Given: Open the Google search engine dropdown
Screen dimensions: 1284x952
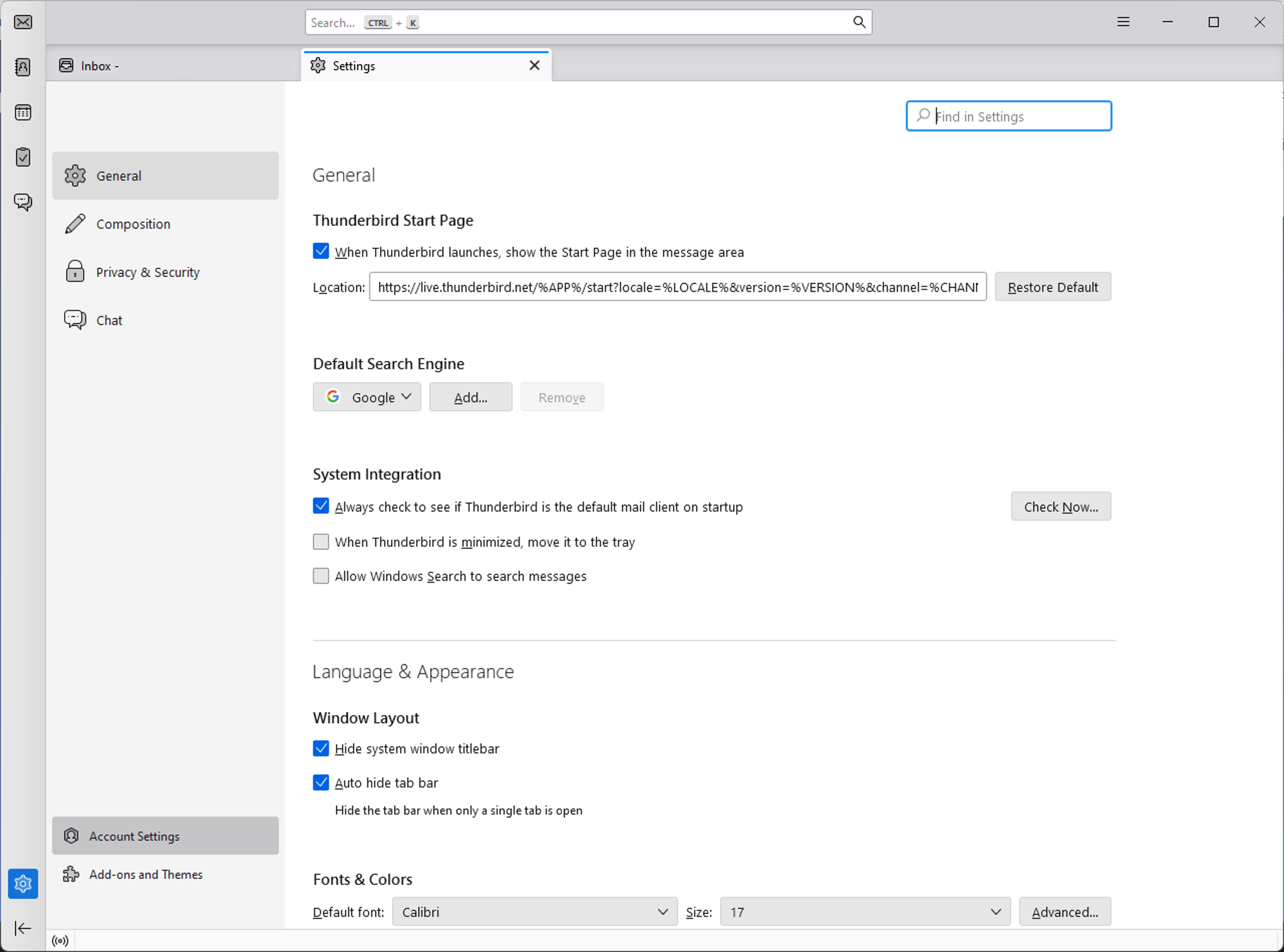Looking at the screenshot, I should pyautogui.click(x=367, y=397).
